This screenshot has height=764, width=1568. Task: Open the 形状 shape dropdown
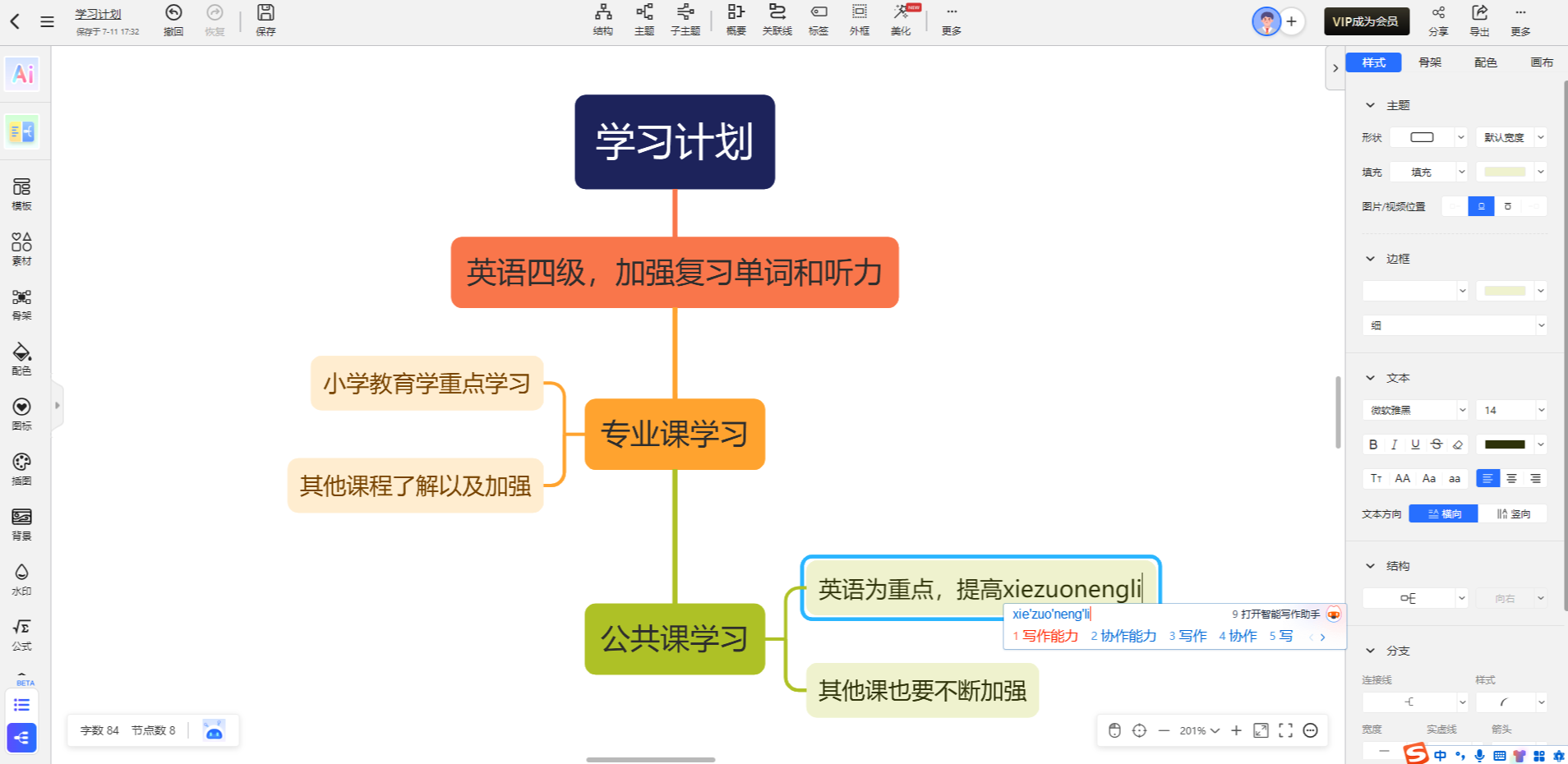(x=1429, y=137)
